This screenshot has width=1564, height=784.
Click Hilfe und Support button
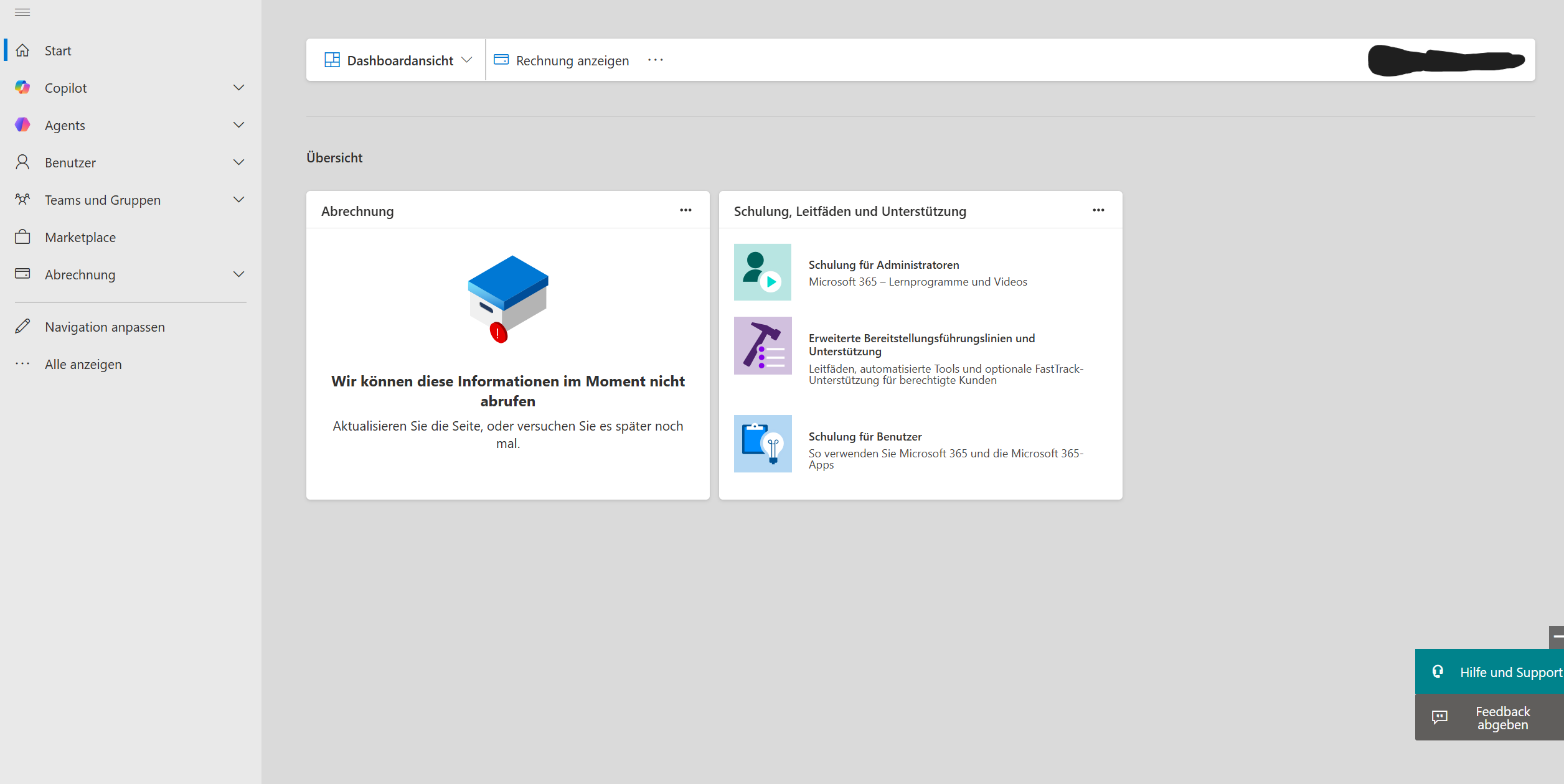1489,671
